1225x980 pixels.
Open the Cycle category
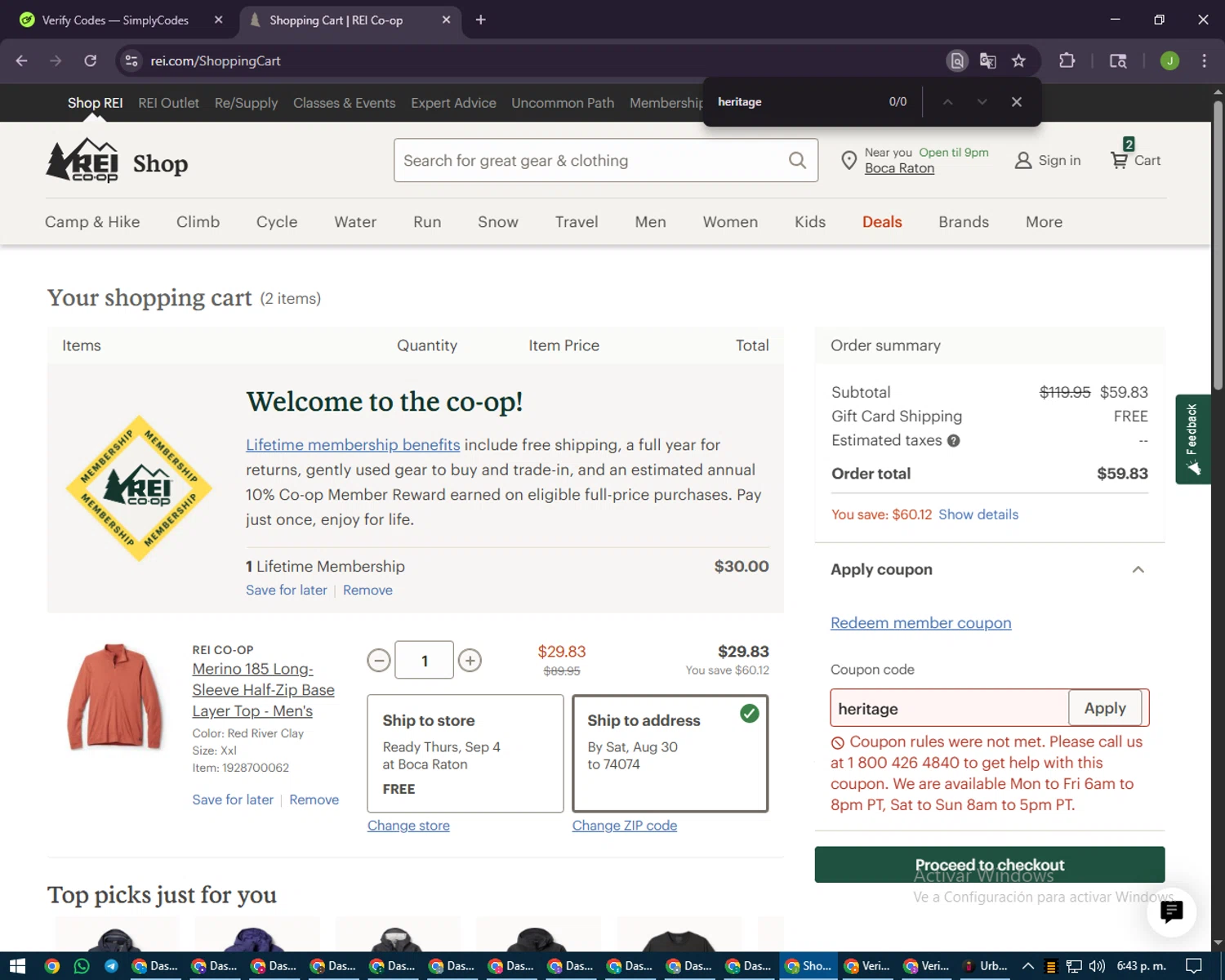click(x=277, y=222)
